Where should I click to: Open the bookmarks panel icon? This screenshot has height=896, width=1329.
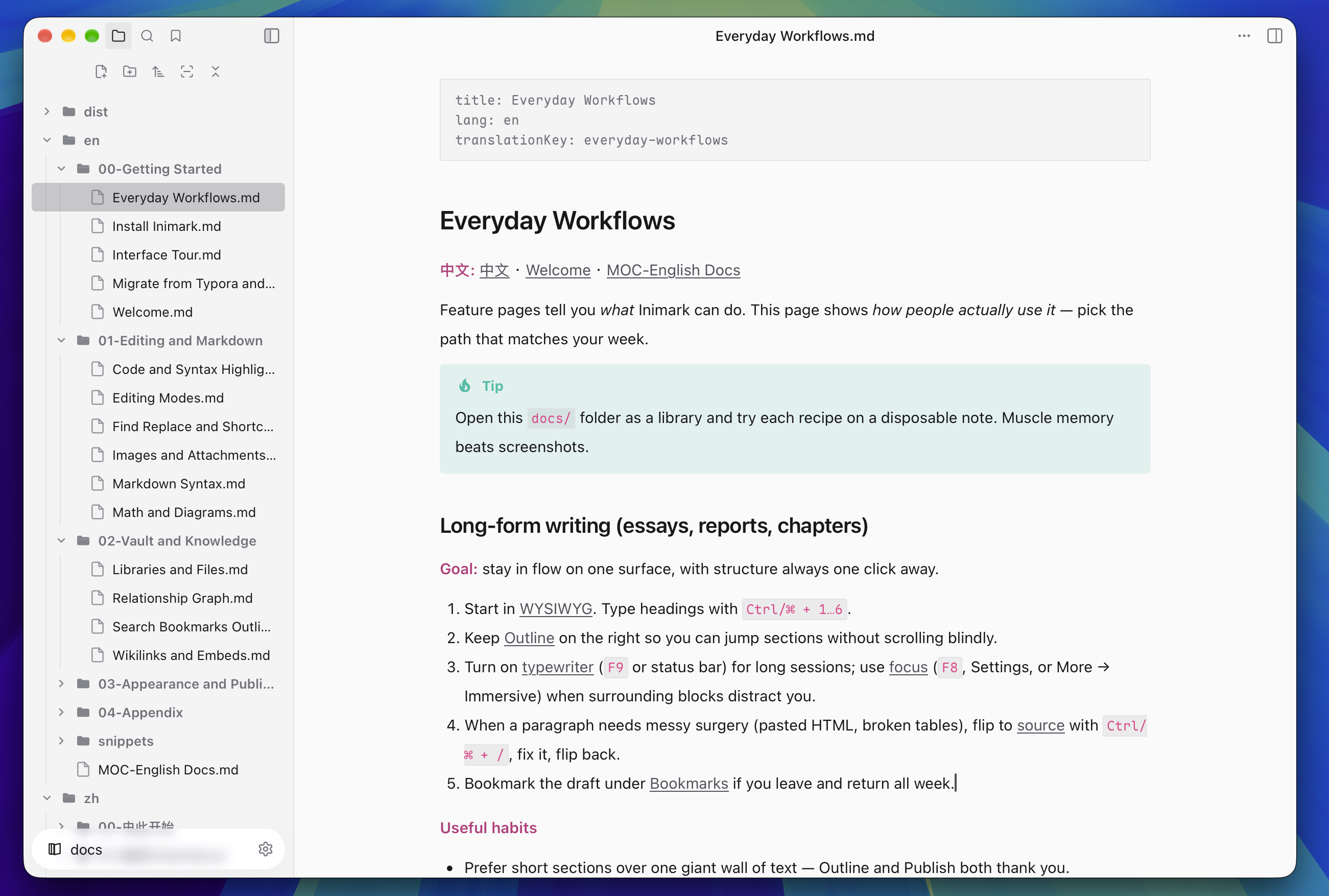pos(175,36)
